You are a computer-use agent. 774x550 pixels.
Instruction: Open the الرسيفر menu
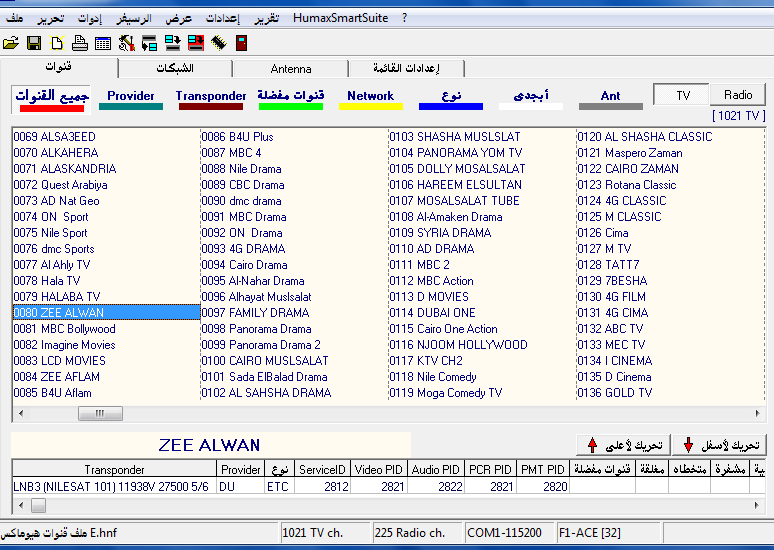[134, 19]
